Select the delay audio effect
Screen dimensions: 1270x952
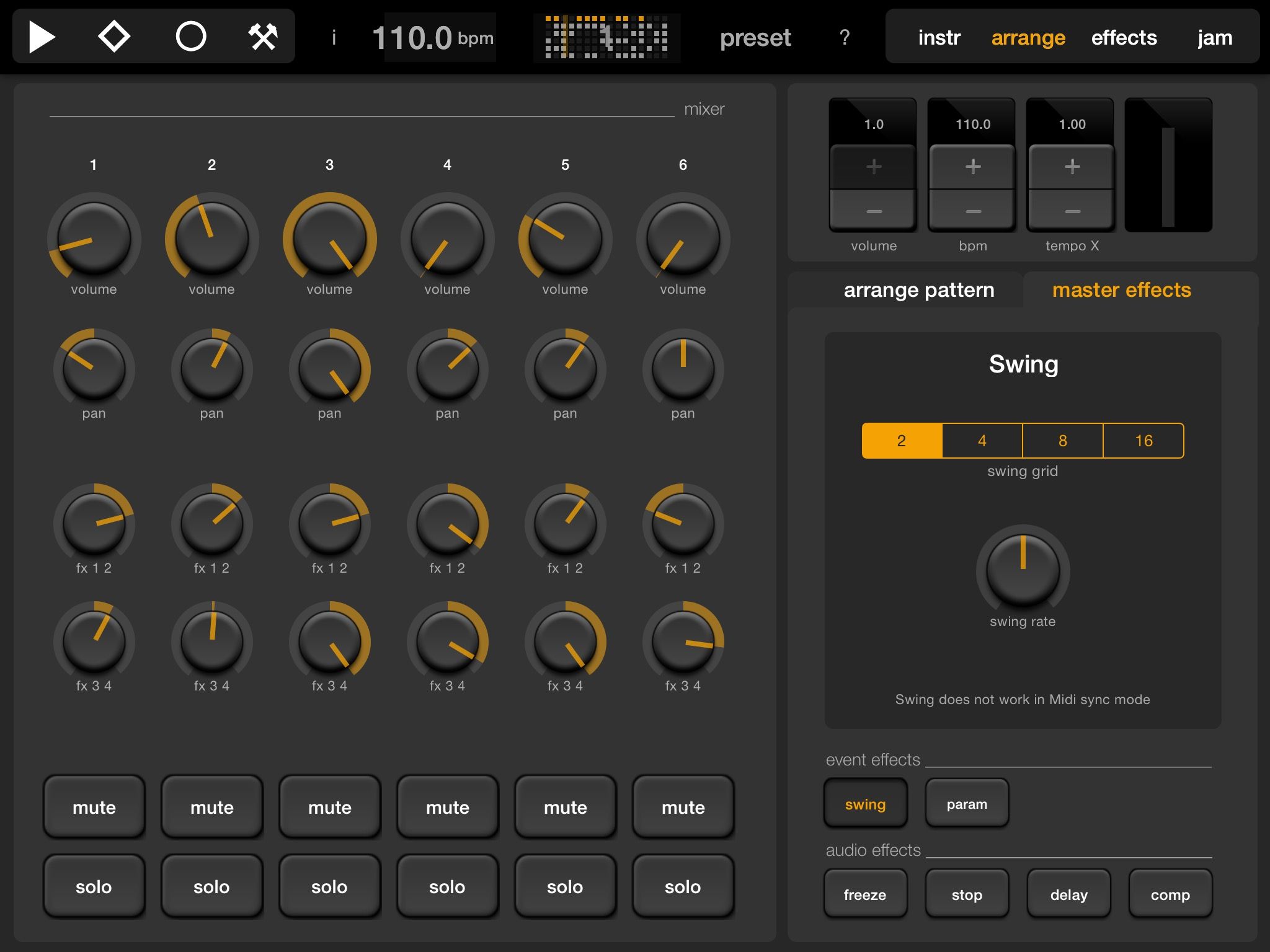pyautogui.click(x=1068, y=894)
